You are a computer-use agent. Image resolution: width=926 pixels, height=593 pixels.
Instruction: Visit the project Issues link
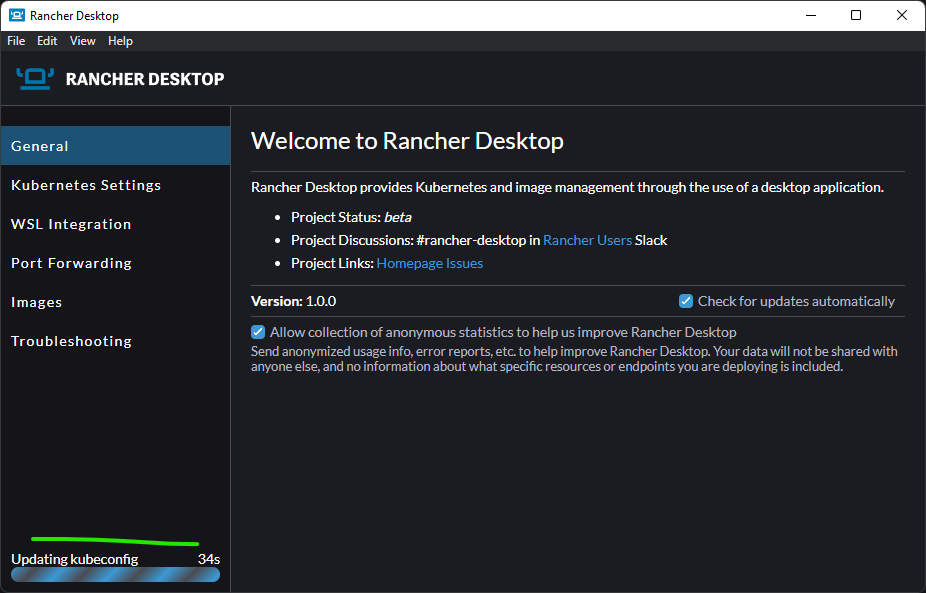coord(463,263)
